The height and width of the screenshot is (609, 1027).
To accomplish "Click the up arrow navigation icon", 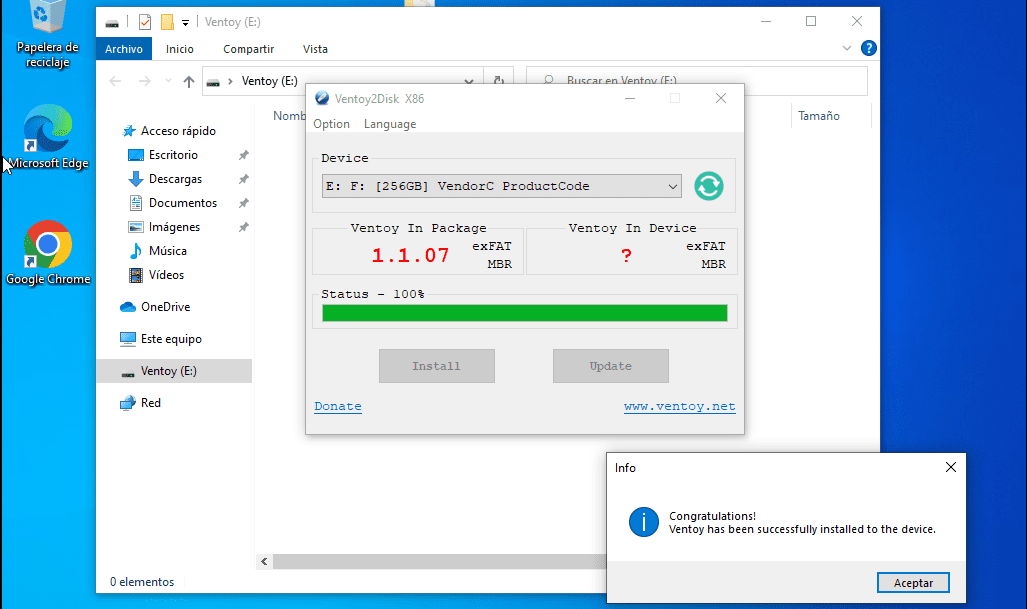I will (x=189, y=82).
